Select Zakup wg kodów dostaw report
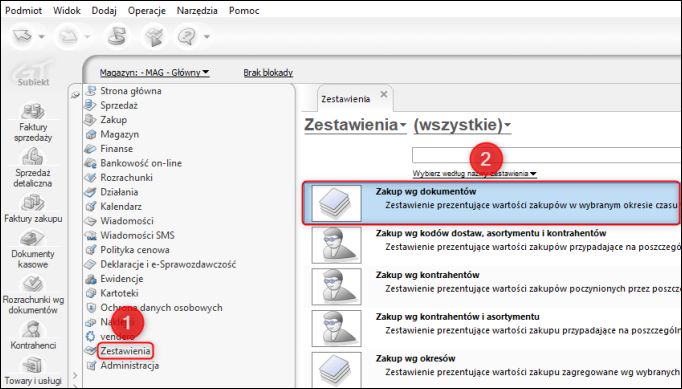The image size is (682, 389). pyautogui.click(x=491, y=245)
